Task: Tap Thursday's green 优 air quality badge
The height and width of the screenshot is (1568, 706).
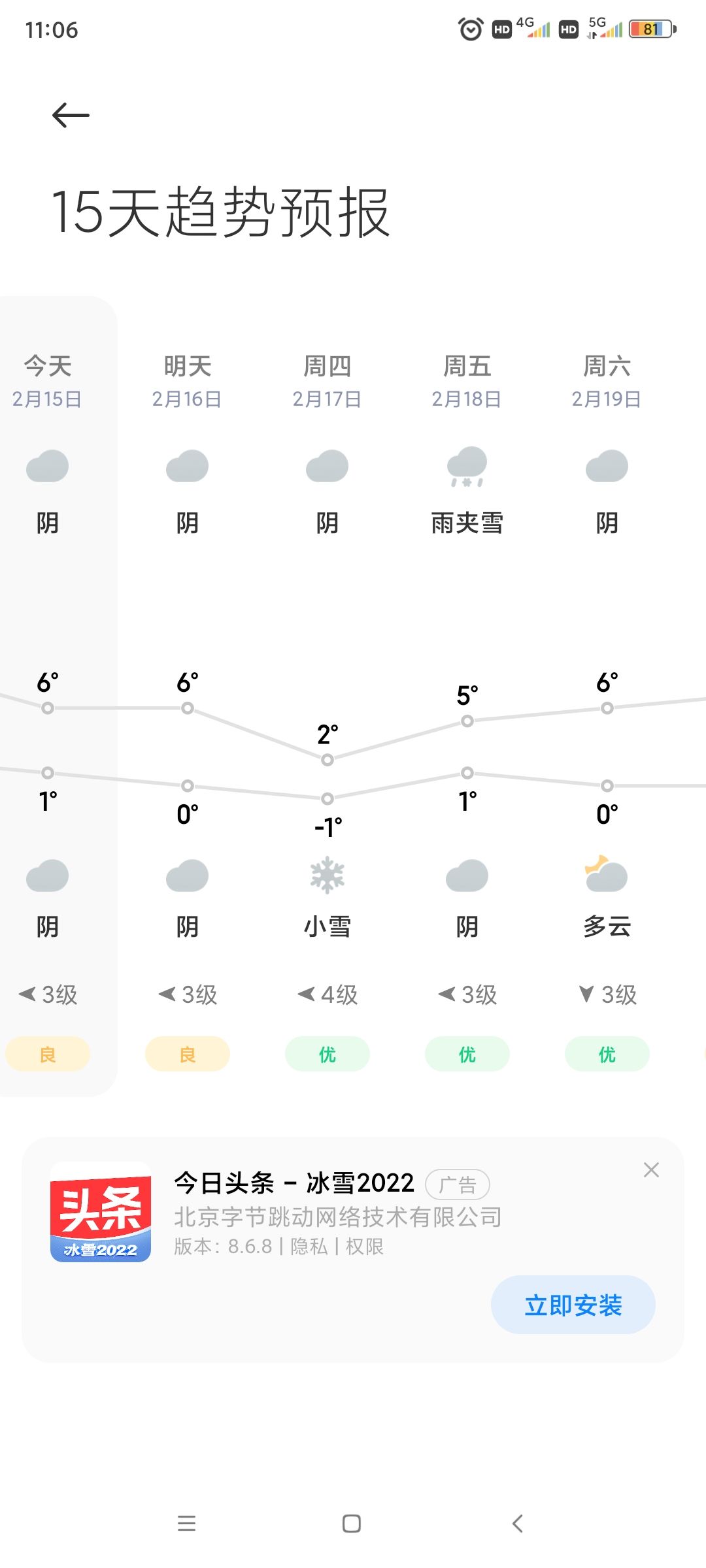Action: (328, 1054)
